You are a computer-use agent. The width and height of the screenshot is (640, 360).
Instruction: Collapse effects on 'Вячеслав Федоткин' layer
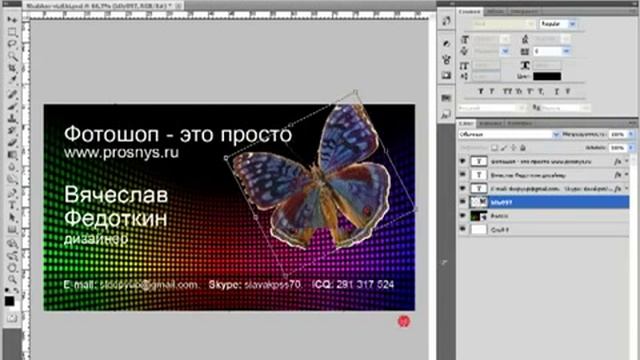[626, 175]
